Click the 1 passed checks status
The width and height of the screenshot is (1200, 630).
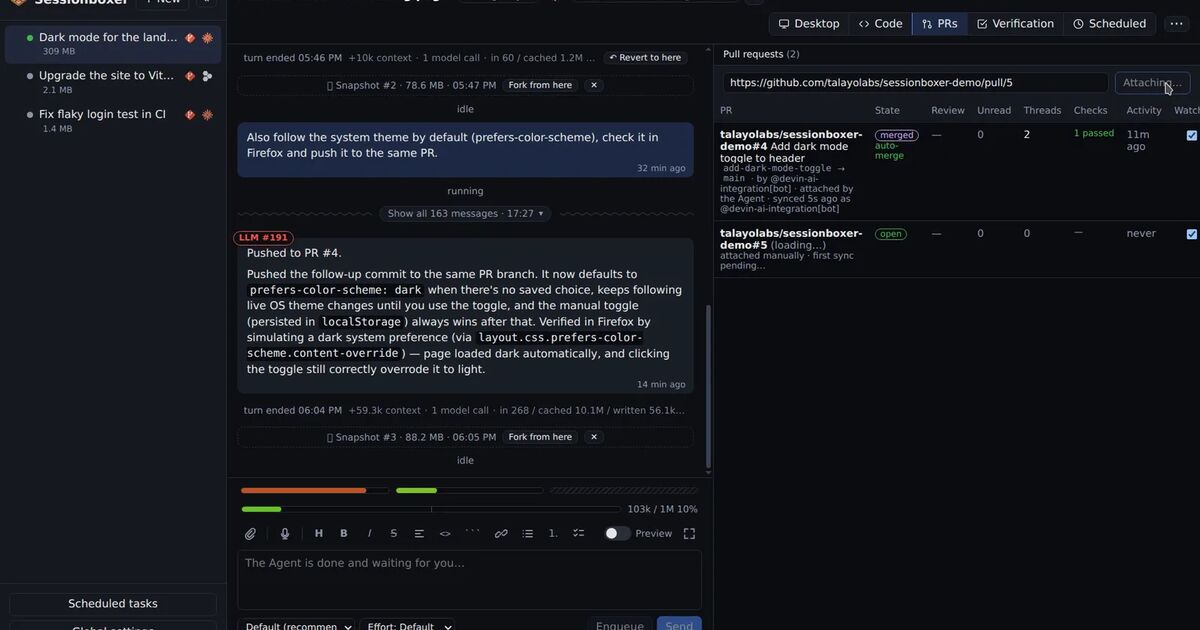click(1094, 134)
